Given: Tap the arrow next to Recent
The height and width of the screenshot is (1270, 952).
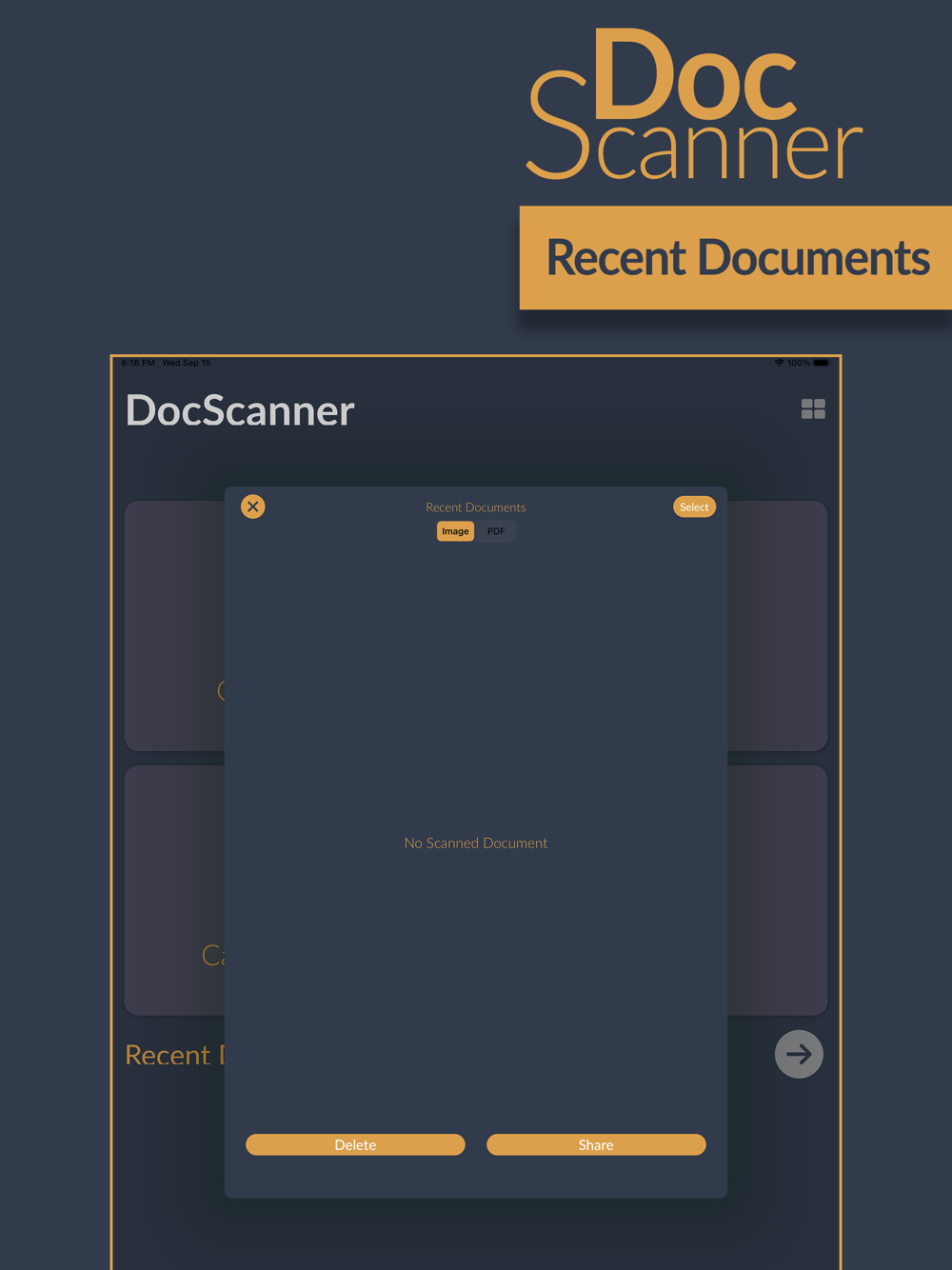Looking at the screenshot, I should pyautogui.click(x=799, y=1054).
